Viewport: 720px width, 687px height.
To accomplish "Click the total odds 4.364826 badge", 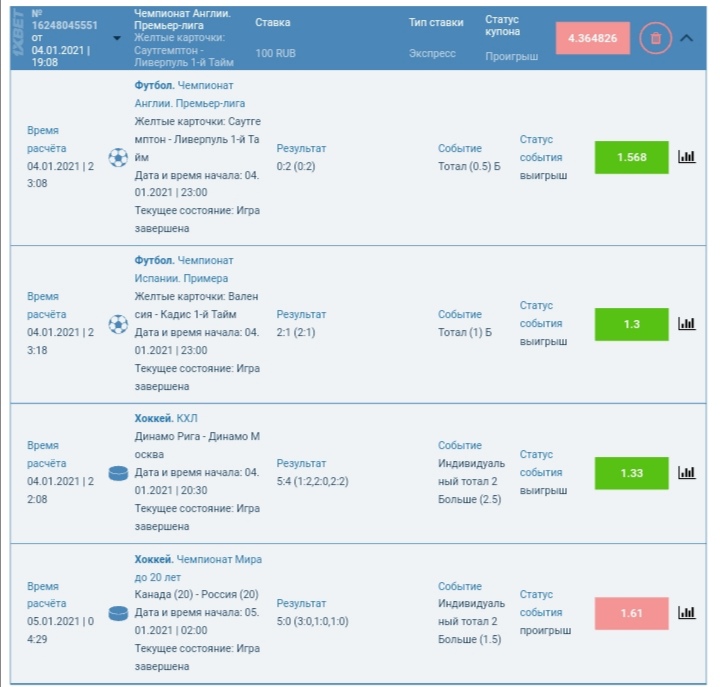I will [593, 38].
